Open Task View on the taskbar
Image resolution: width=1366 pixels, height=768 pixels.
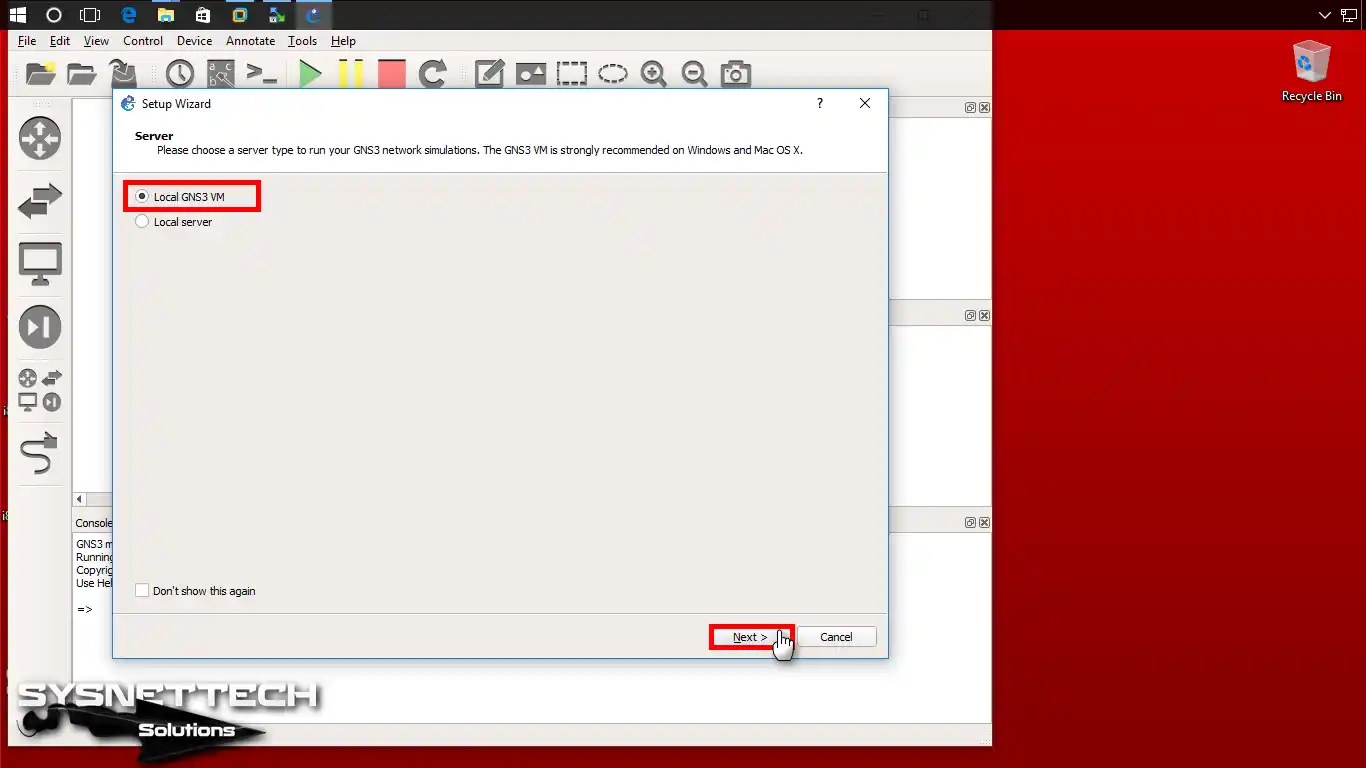91,15
